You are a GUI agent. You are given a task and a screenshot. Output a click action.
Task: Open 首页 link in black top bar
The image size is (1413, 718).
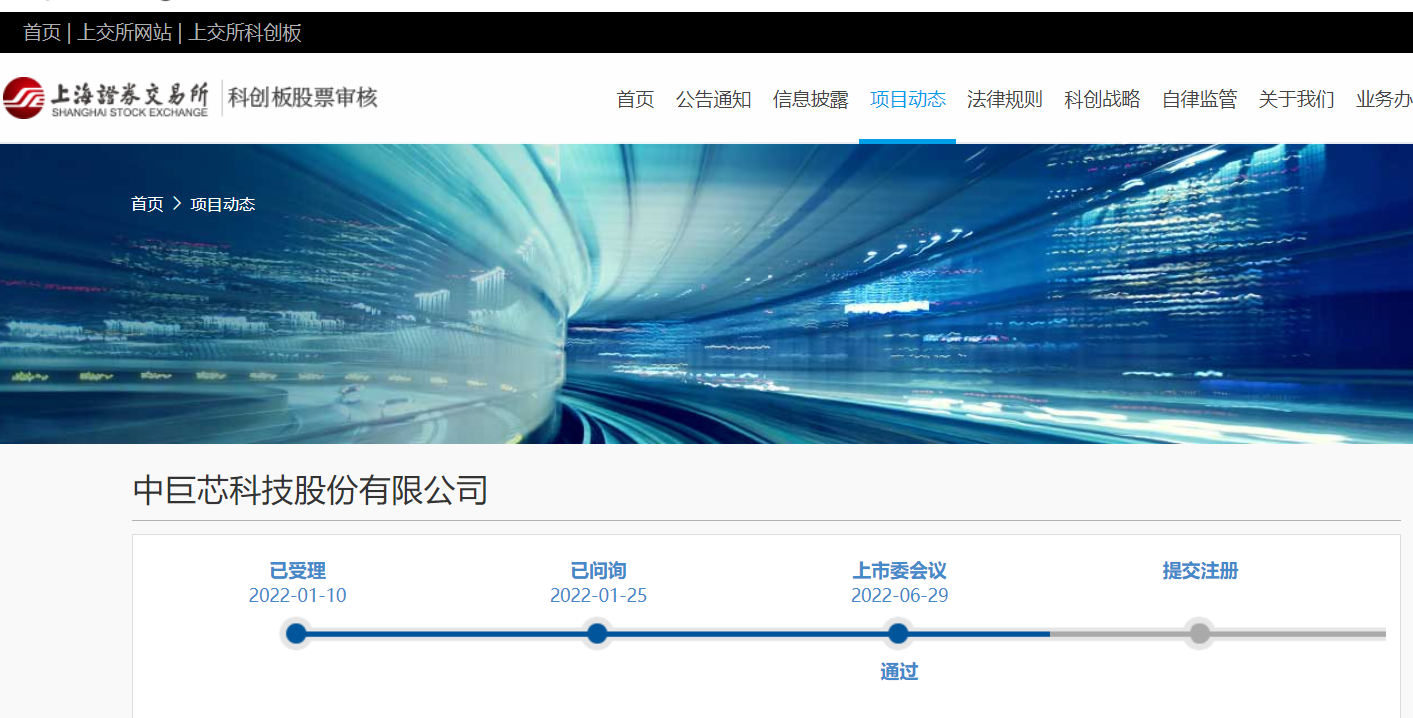click(42, 33)
